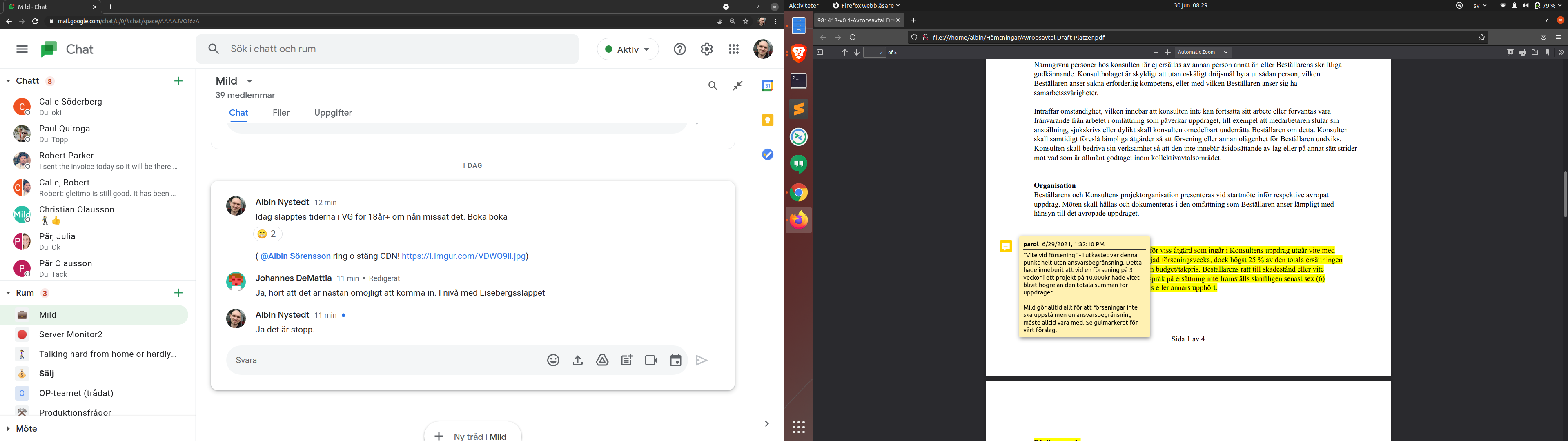1568x441 pixels.
Task: Go to previous PDF page
Action: [844, 52]
